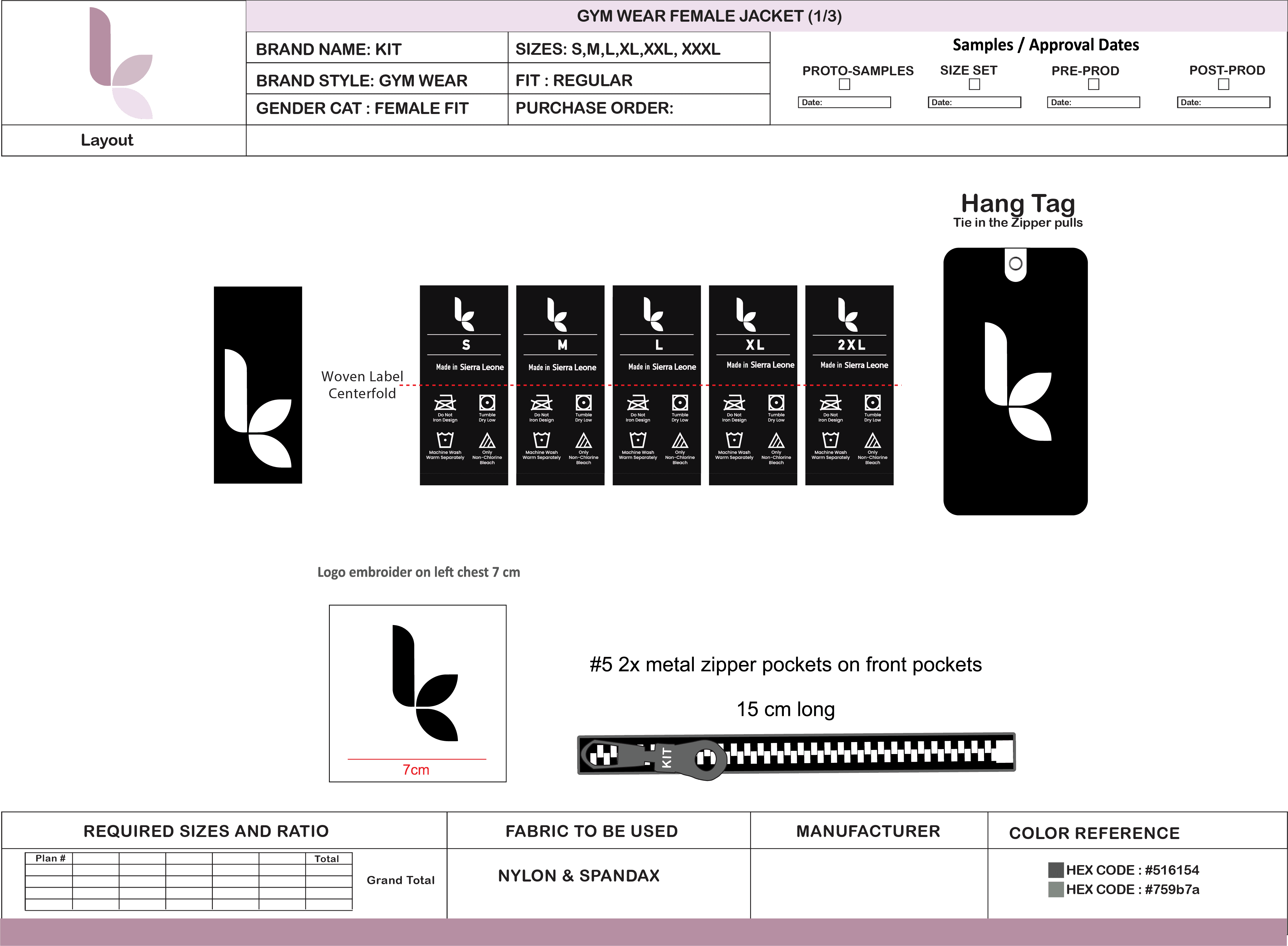The height and width of the screenshot is (946, 1288).
Task: Click the hang tag hole ring
Action: point(1015,264)
